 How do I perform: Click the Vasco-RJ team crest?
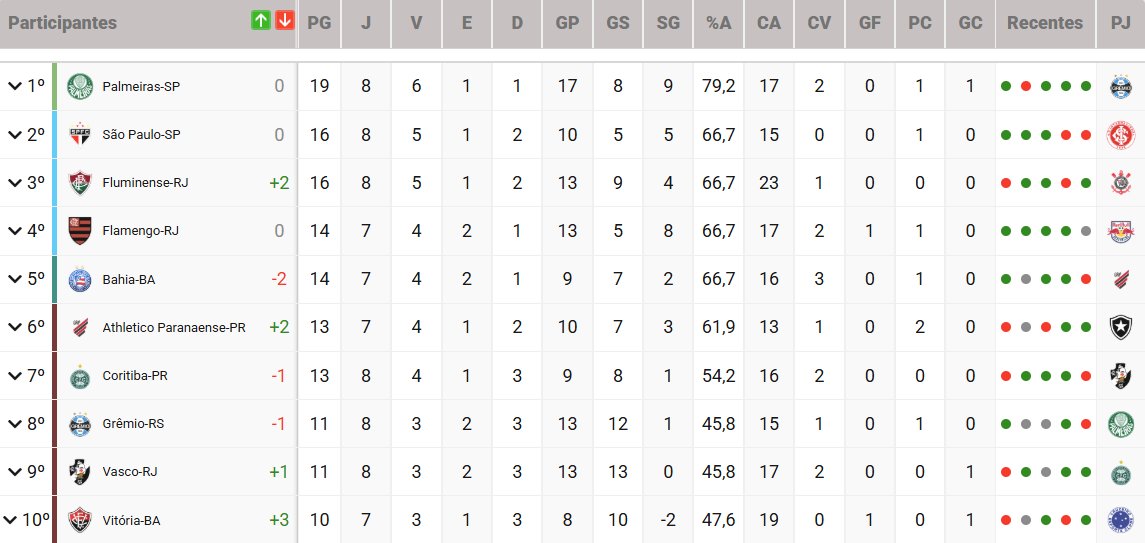[79, 472]
